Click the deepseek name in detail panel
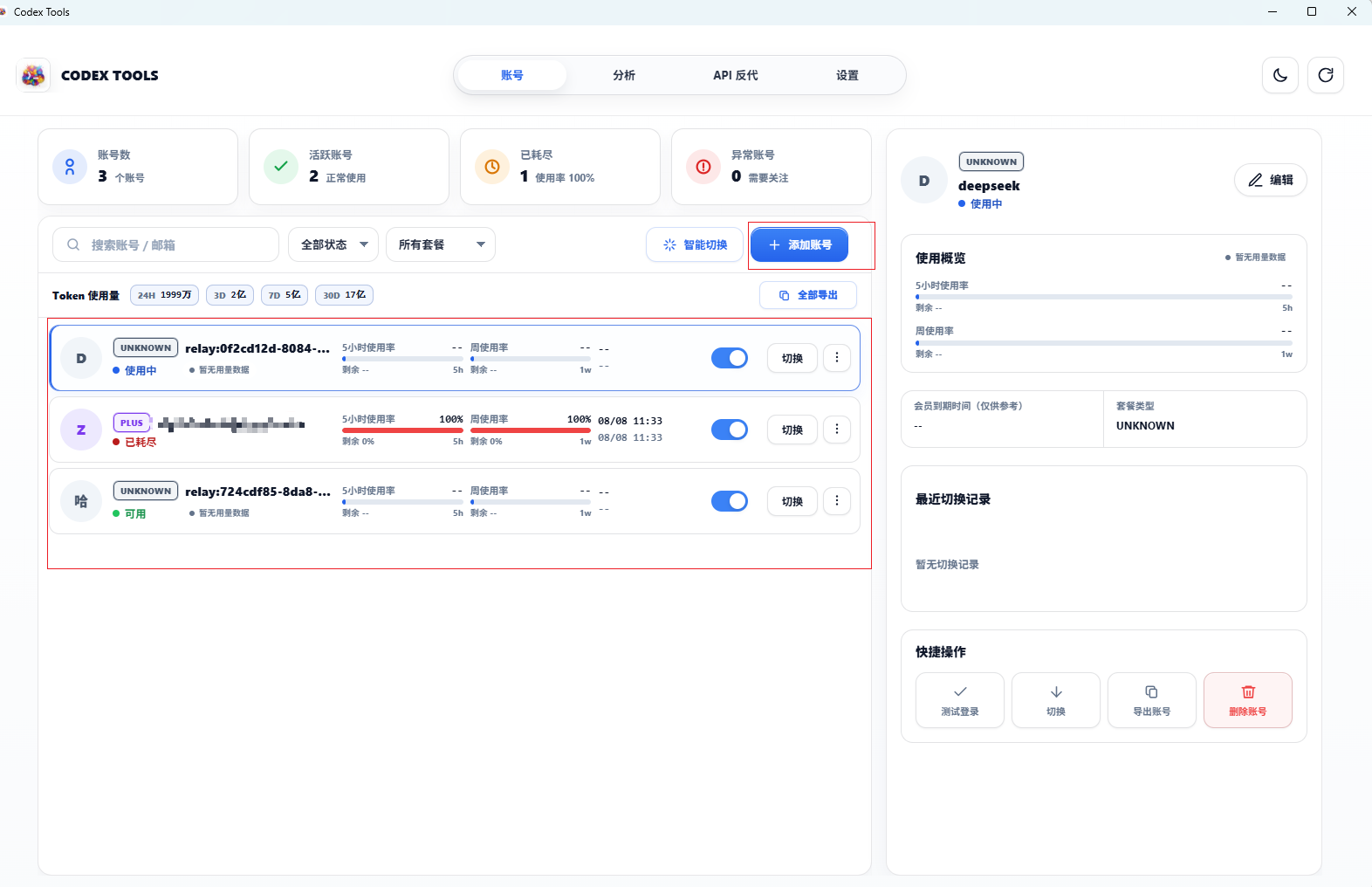Image resolution: width=1372 pixels, height=887 pixels. 989,186
